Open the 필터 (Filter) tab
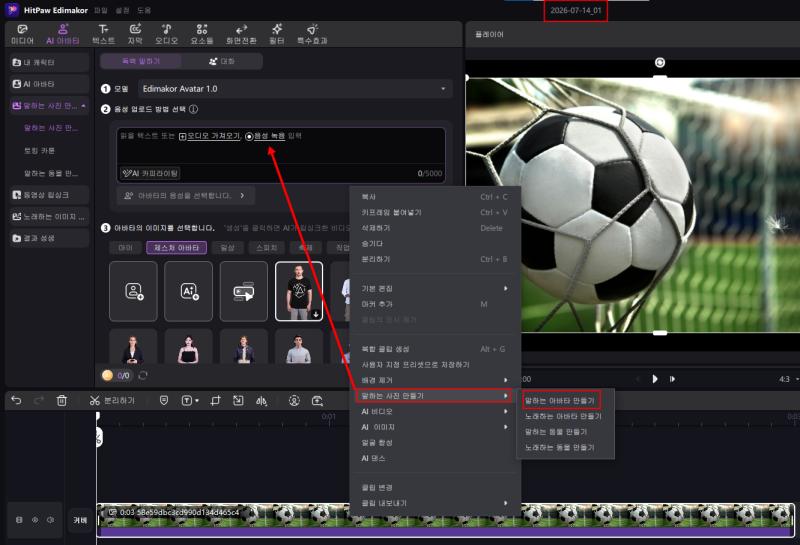This screenshot has width=800, height=545. 277,34
